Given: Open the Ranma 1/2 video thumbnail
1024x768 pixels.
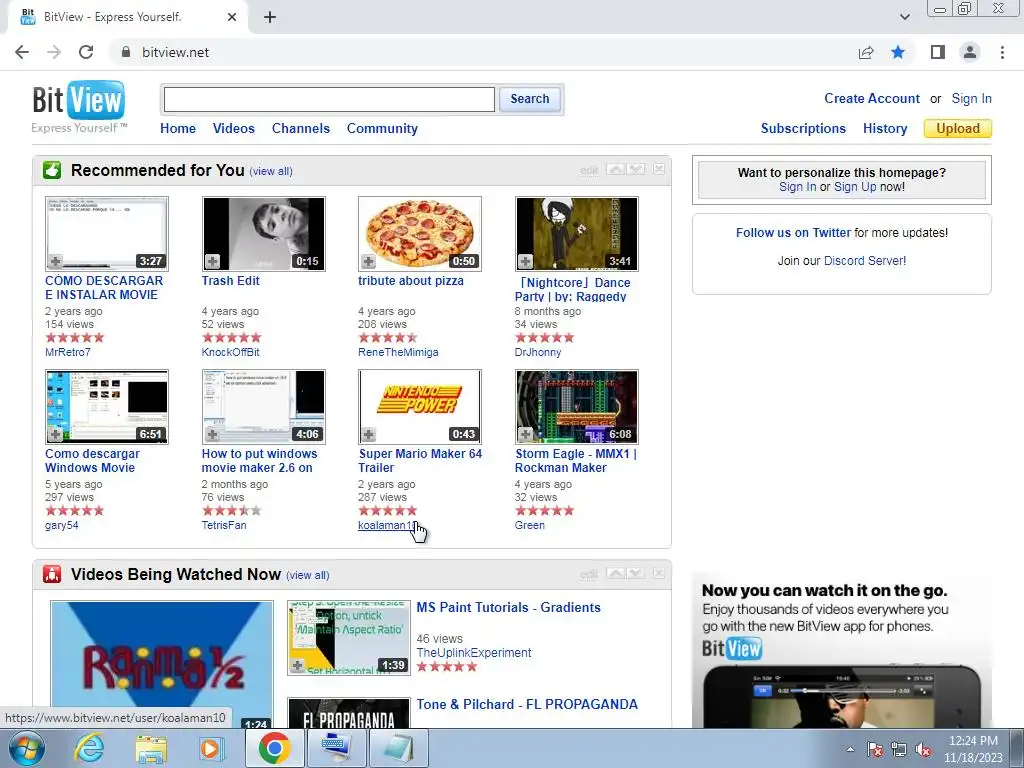Looking at the screenshot, I should (162, 664).
